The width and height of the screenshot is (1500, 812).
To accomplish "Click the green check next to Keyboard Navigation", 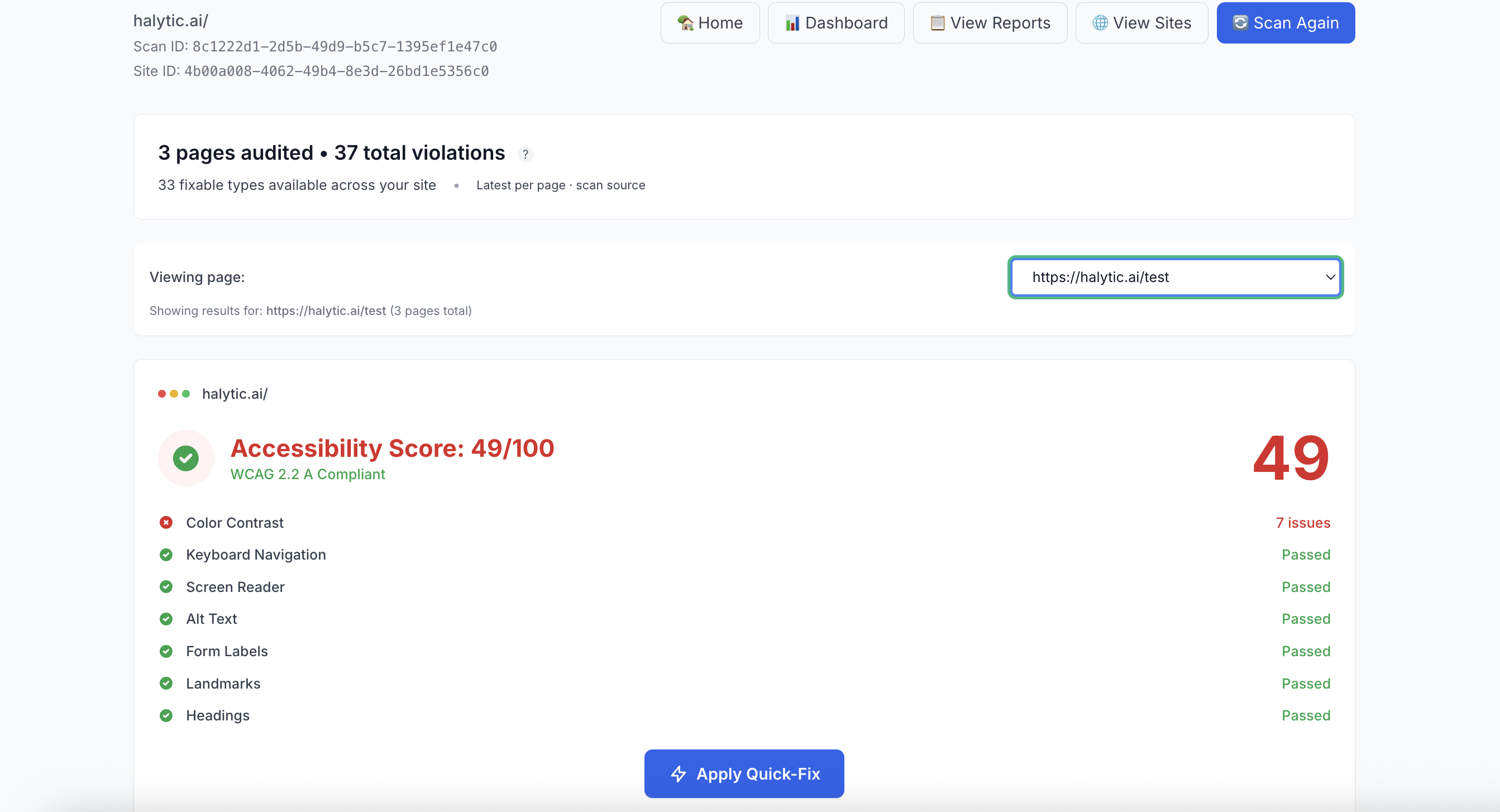I will 166,555.
